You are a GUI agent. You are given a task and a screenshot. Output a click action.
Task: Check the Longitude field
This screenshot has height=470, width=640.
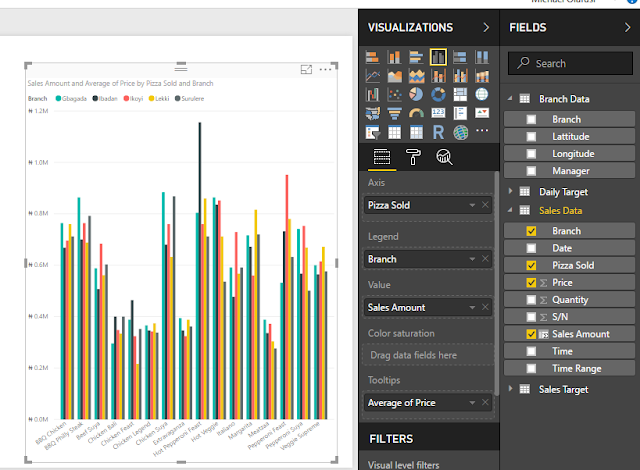pyautogui.click(x=531, y=154)
